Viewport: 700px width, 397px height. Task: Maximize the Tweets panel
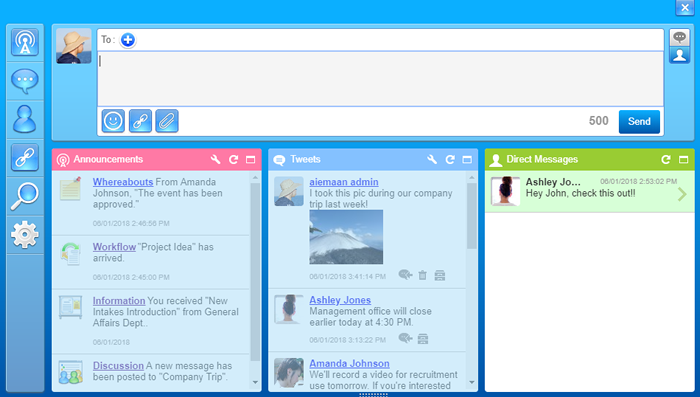pyautogui.click(x=467, y=159)
